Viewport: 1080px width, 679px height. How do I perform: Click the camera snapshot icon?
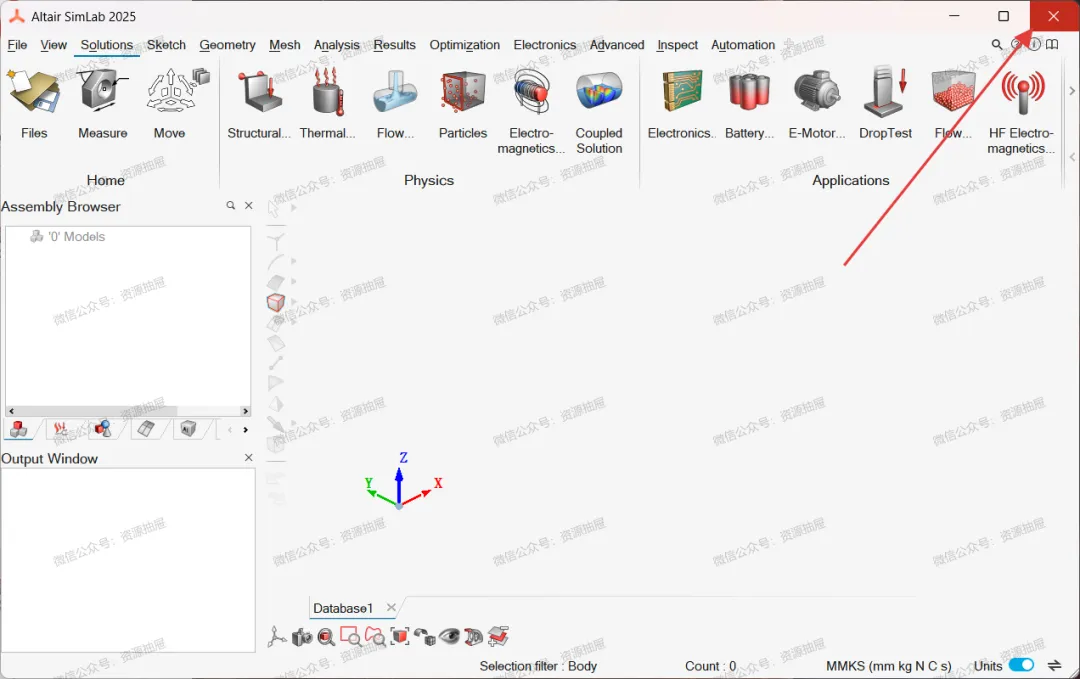[x=302, y=638]
